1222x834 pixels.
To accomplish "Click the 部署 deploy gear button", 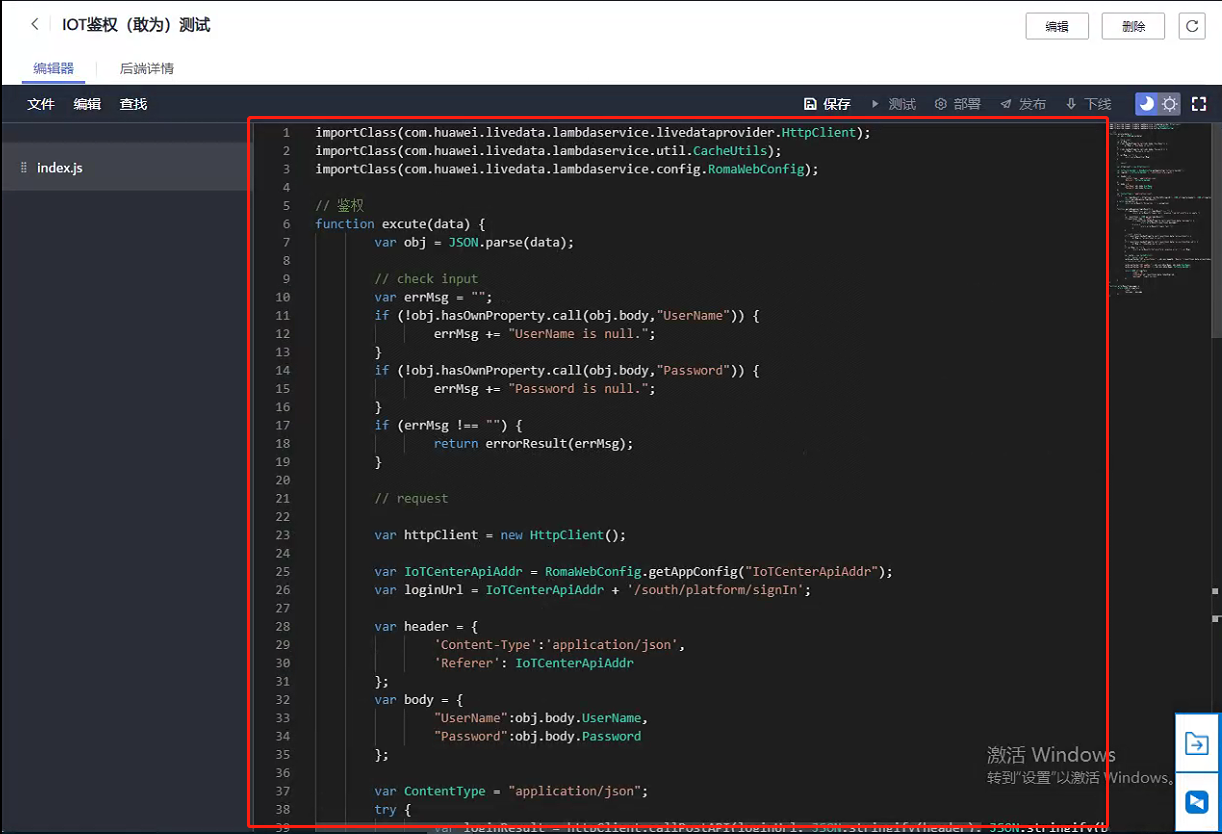I will click(x=957, y=104).
